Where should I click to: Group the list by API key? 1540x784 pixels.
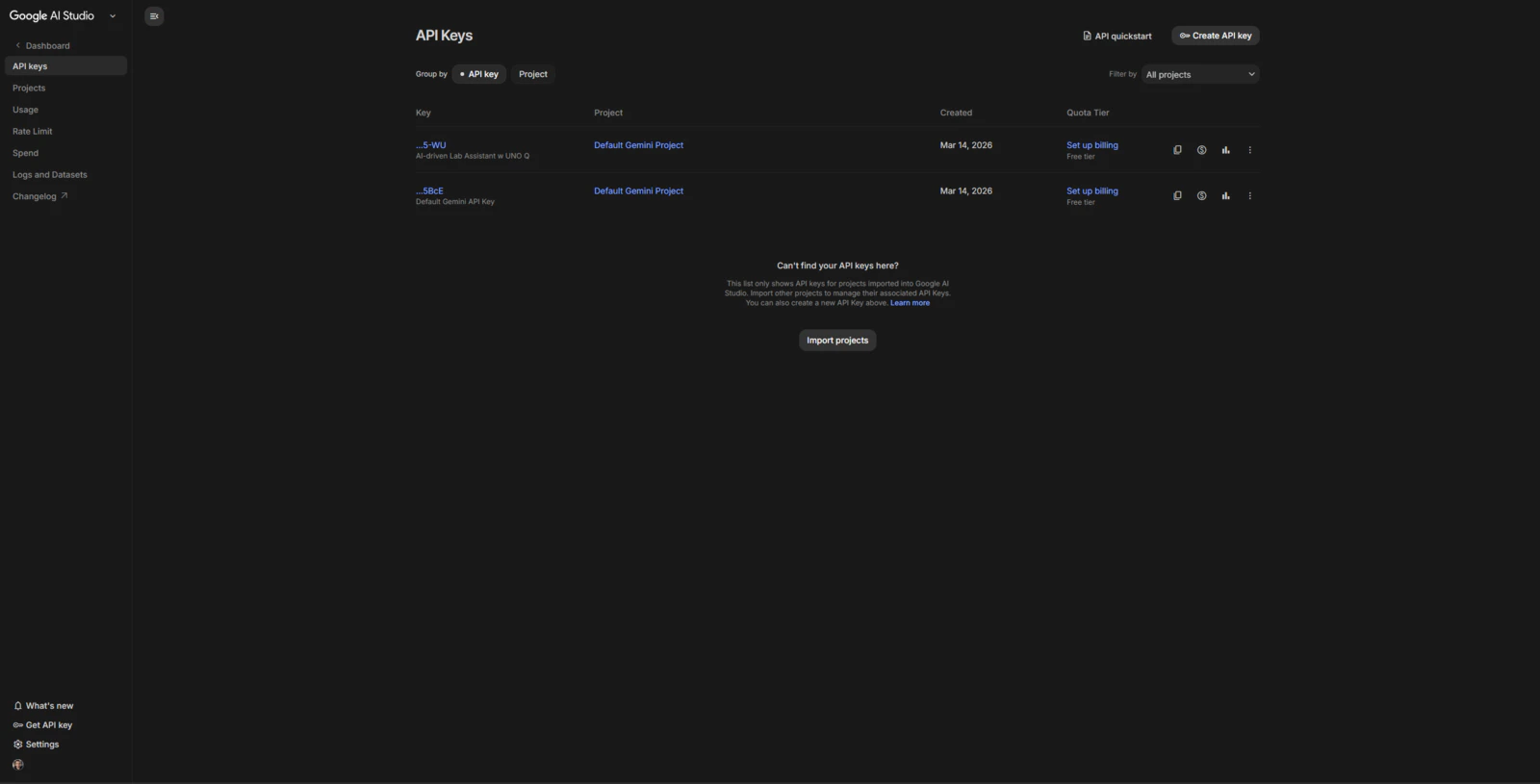pos(479,74)
